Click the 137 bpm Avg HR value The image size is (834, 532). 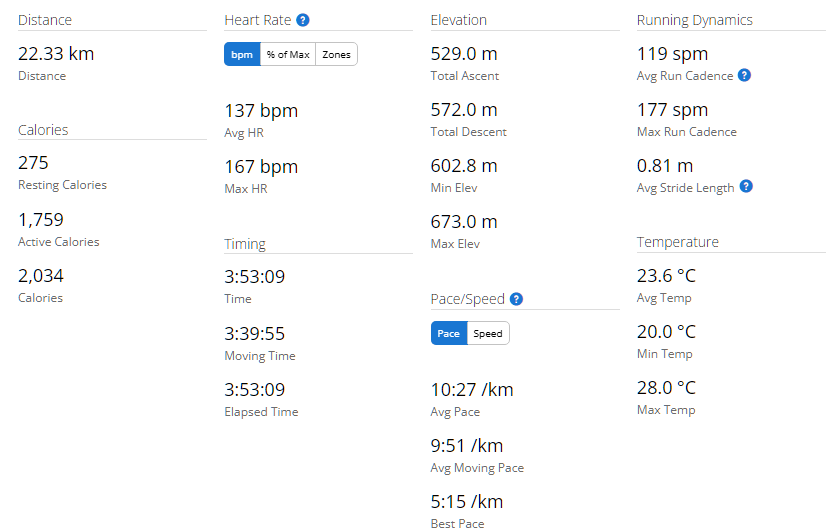tap(261, 111)
